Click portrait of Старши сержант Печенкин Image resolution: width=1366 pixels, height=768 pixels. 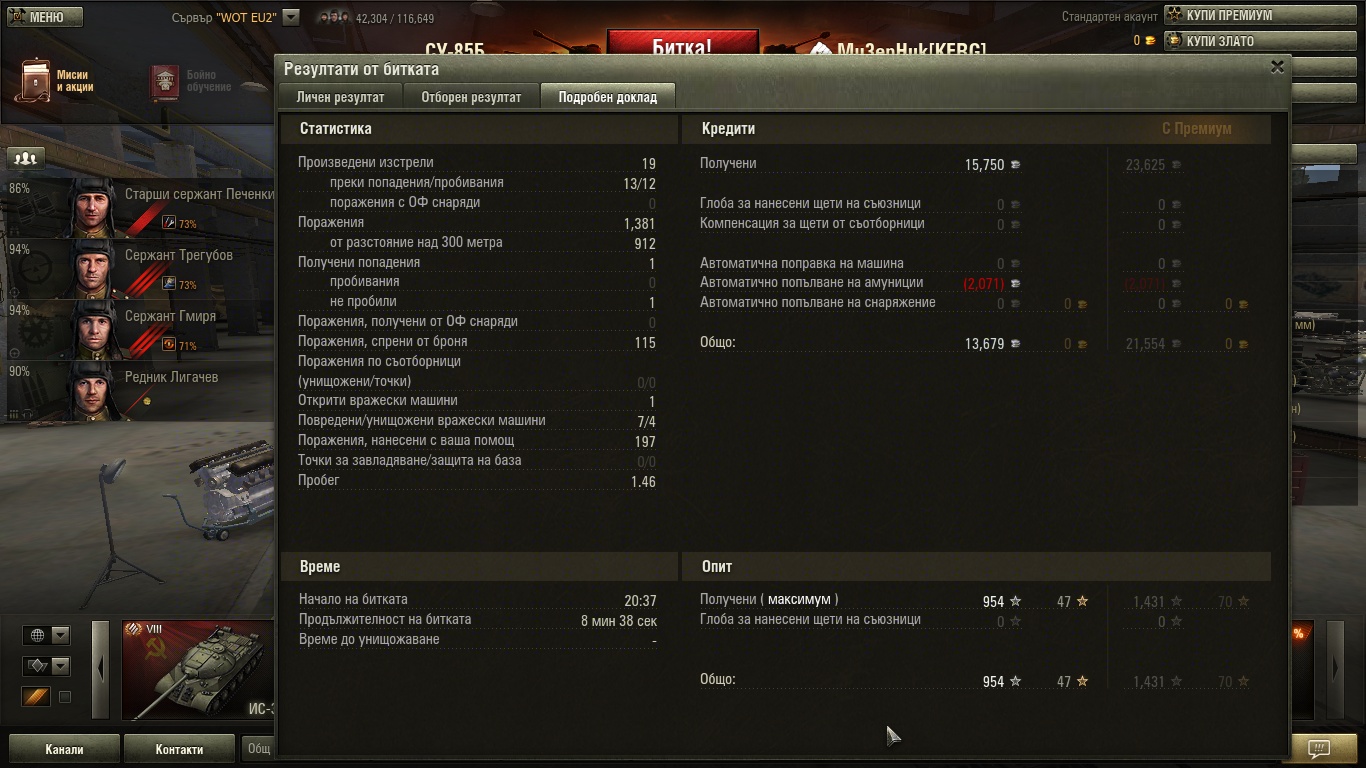point(93,207)
